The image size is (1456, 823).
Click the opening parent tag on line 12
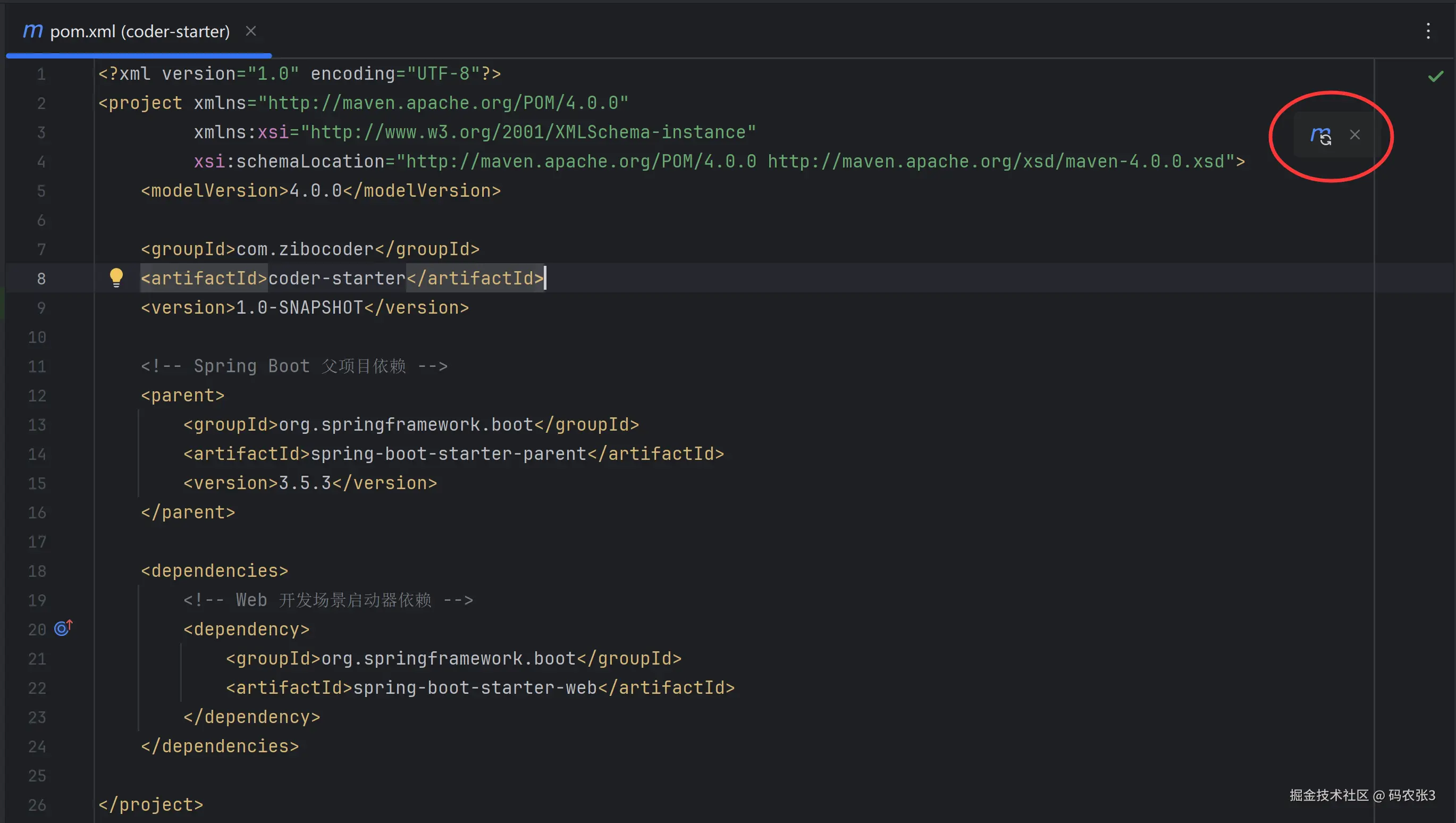pyautogui.click(x=182, y=396)
